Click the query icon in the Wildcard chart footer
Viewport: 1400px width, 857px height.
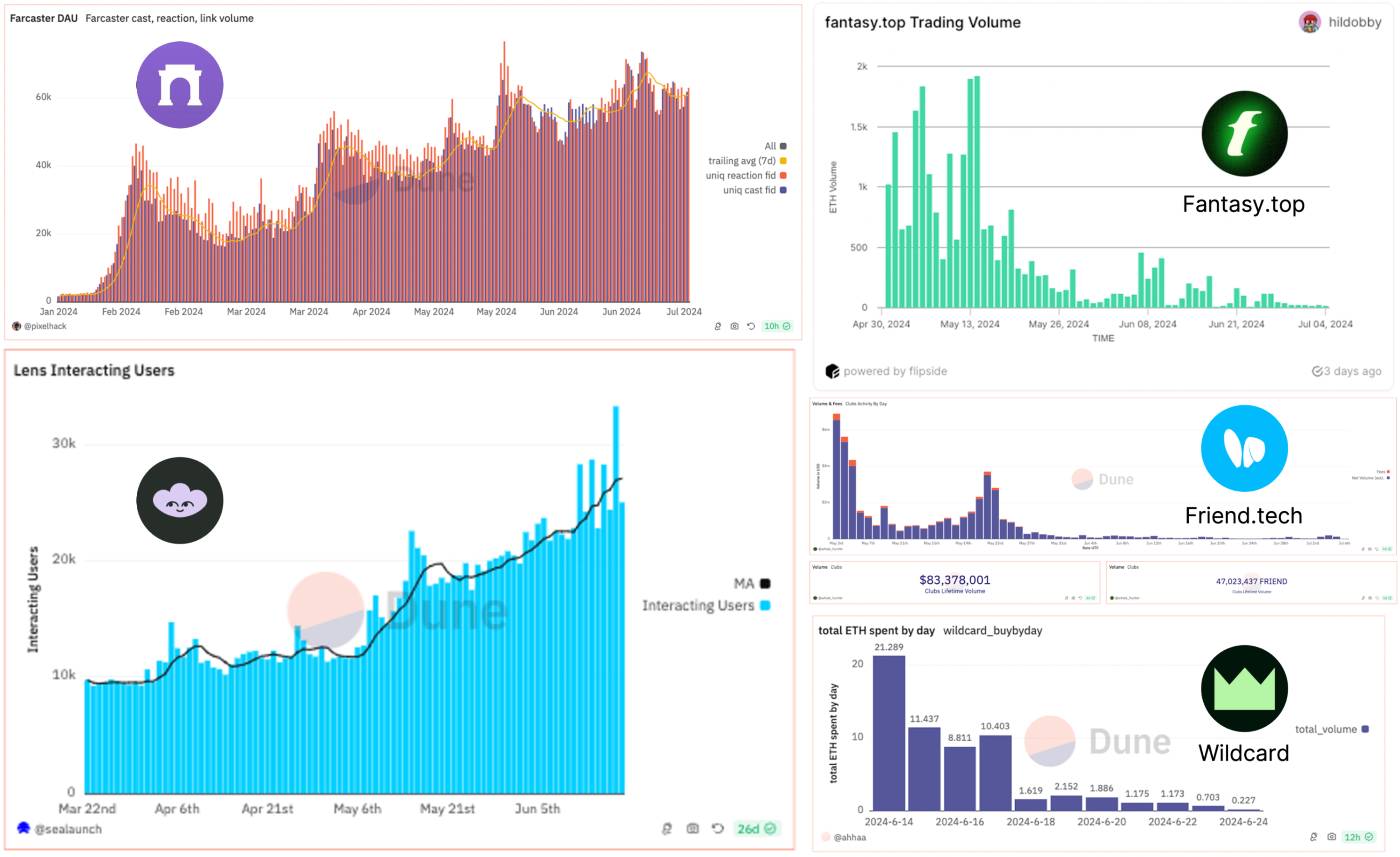coord(1314,836)
